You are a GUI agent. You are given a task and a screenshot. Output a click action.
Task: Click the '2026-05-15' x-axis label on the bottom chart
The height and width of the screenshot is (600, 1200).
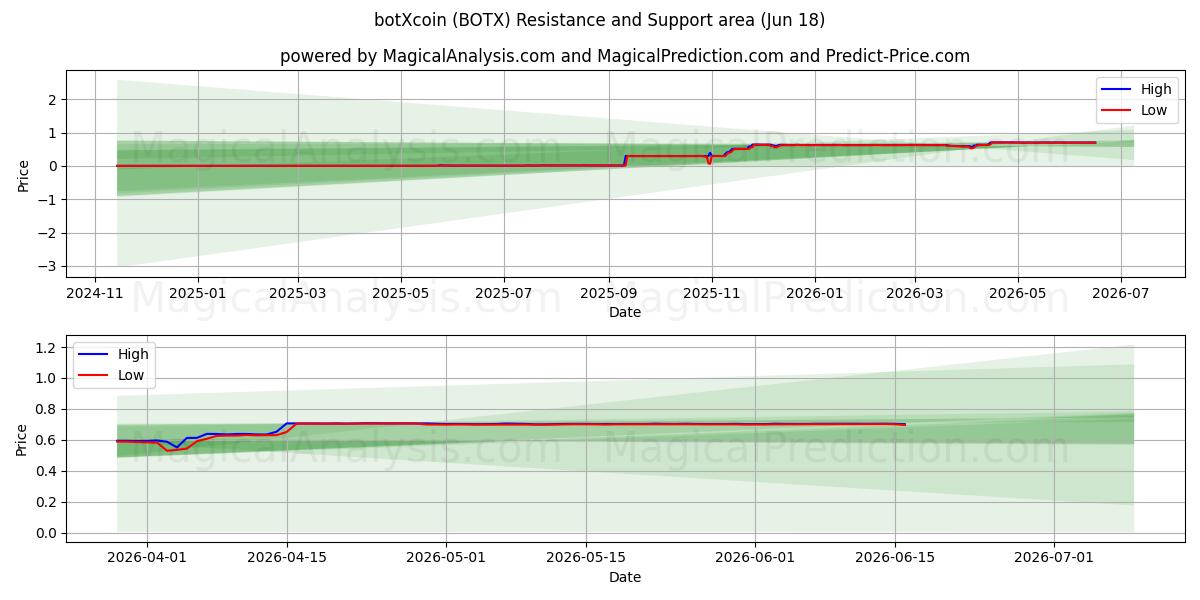pyautogui.click(x=586, y=559)
